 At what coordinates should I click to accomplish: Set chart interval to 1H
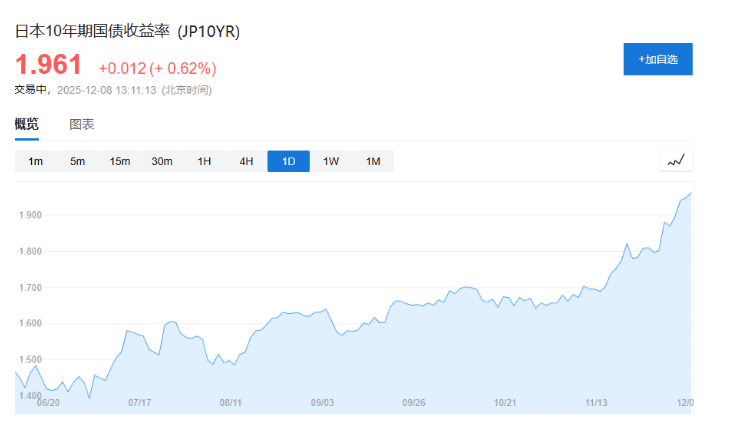(x=204, y=161)
